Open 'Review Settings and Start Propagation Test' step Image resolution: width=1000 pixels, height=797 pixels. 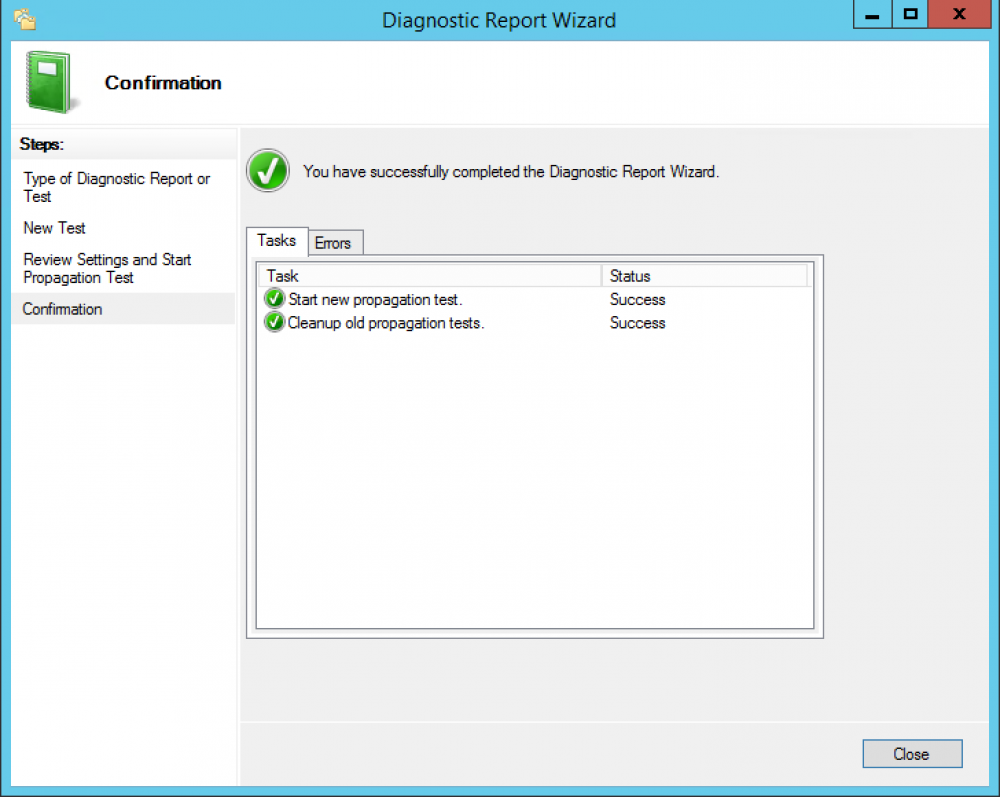pos(107,268)
